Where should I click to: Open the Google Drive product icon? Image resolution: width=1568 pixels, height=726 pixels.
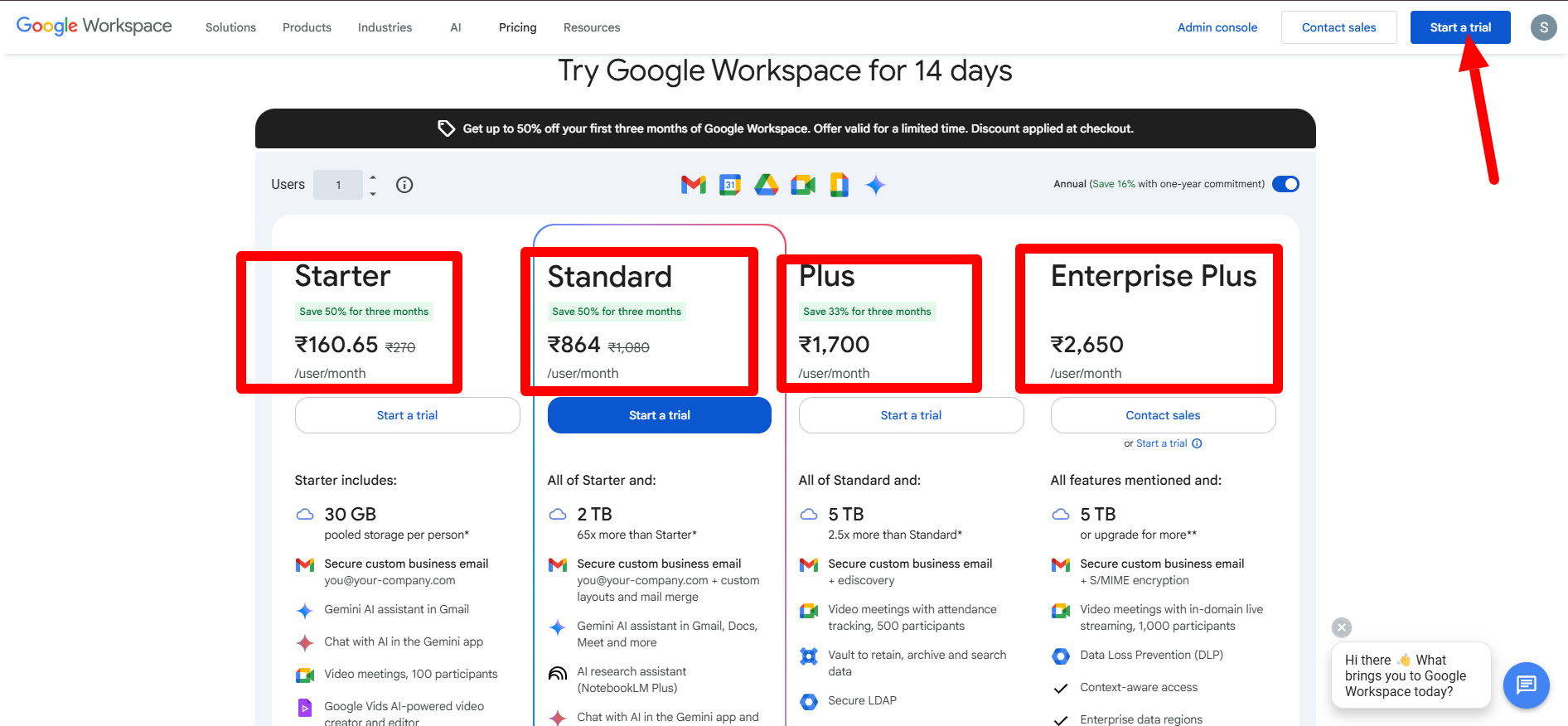pyautogui.click(x=767, y=185)
